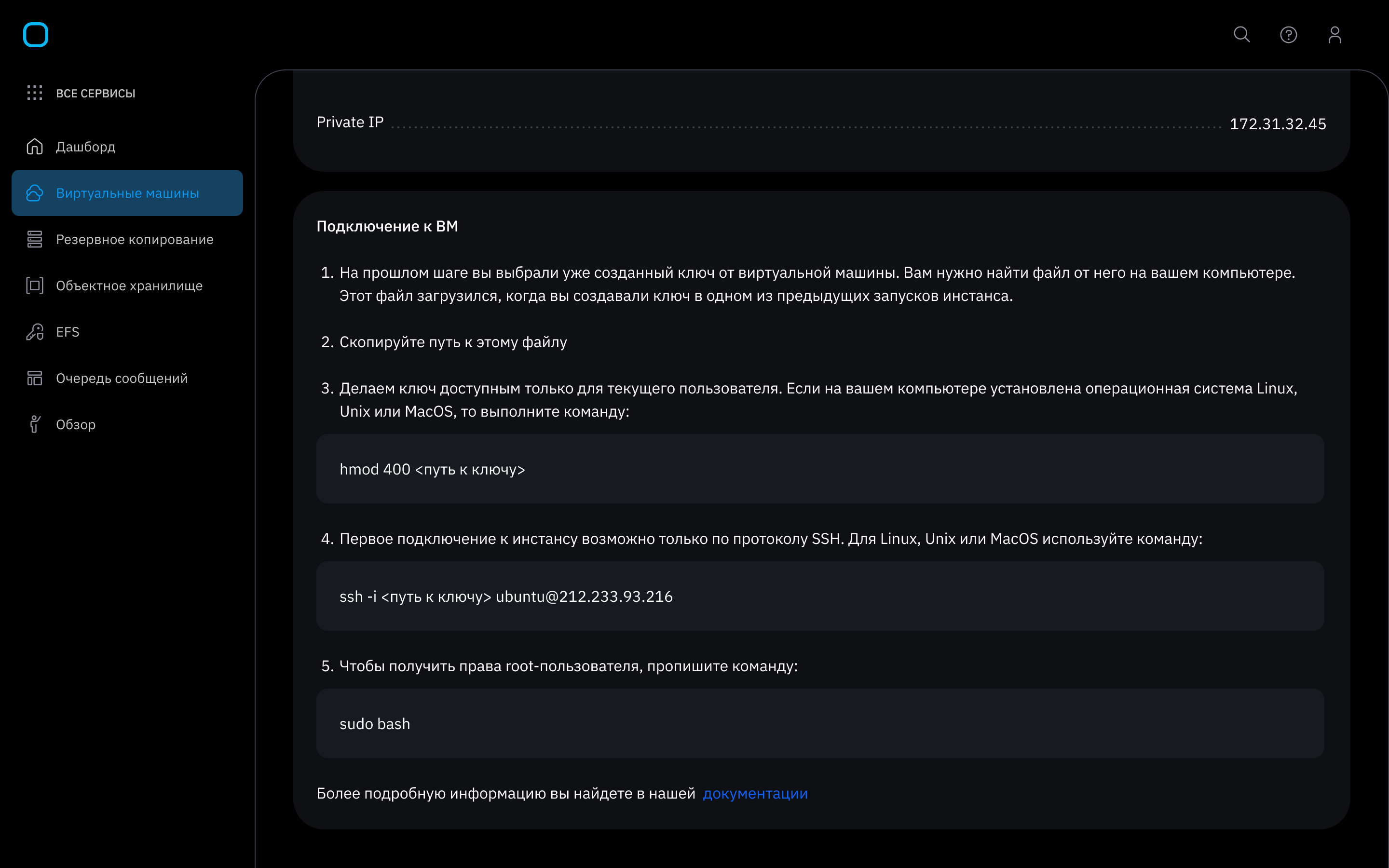Viewport: 1389px width, 868px height.
Task: Click the text Более подробную информацию
Action: 505,793
